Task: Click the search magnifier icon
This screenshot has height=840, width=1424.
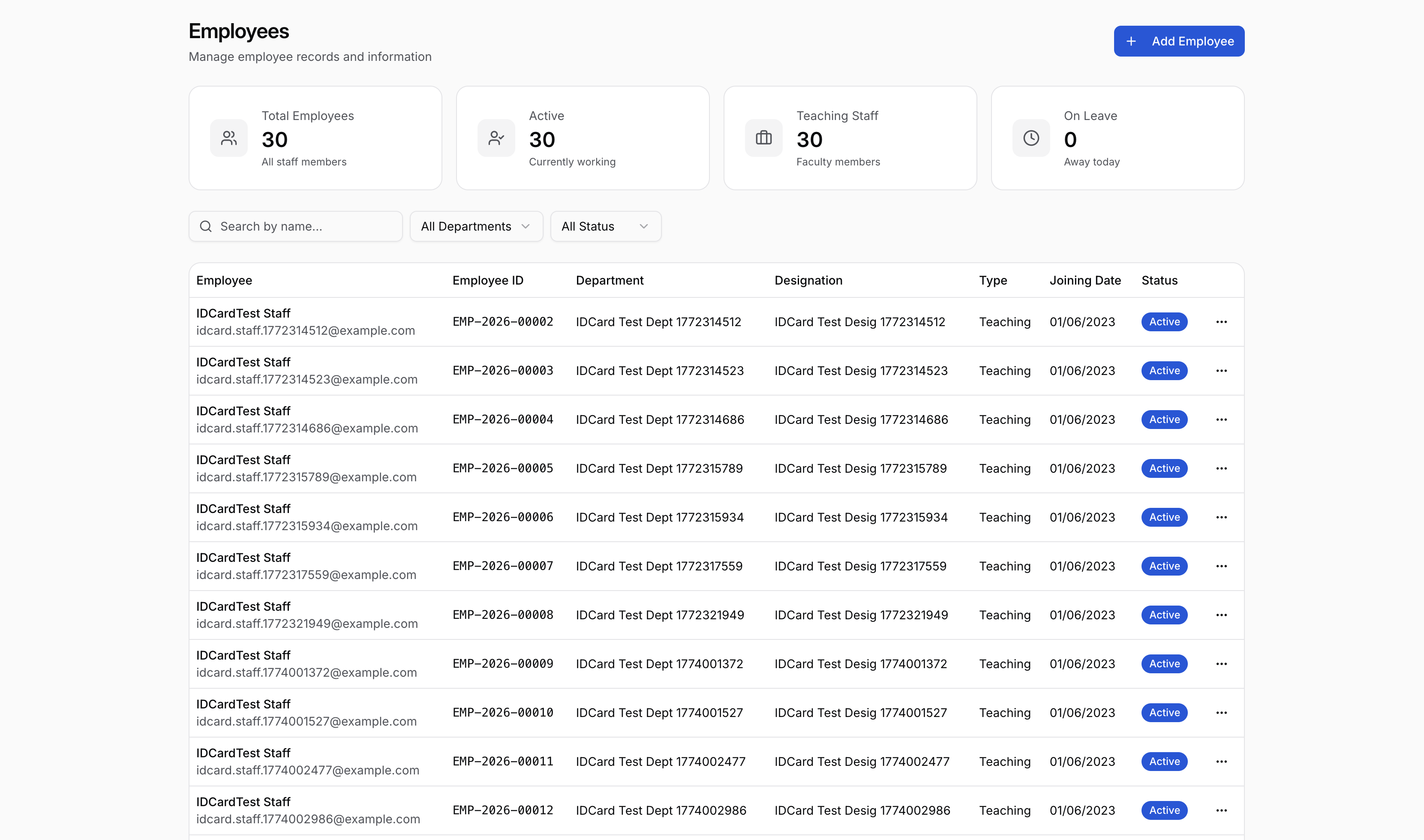Action: coord(206,226)
